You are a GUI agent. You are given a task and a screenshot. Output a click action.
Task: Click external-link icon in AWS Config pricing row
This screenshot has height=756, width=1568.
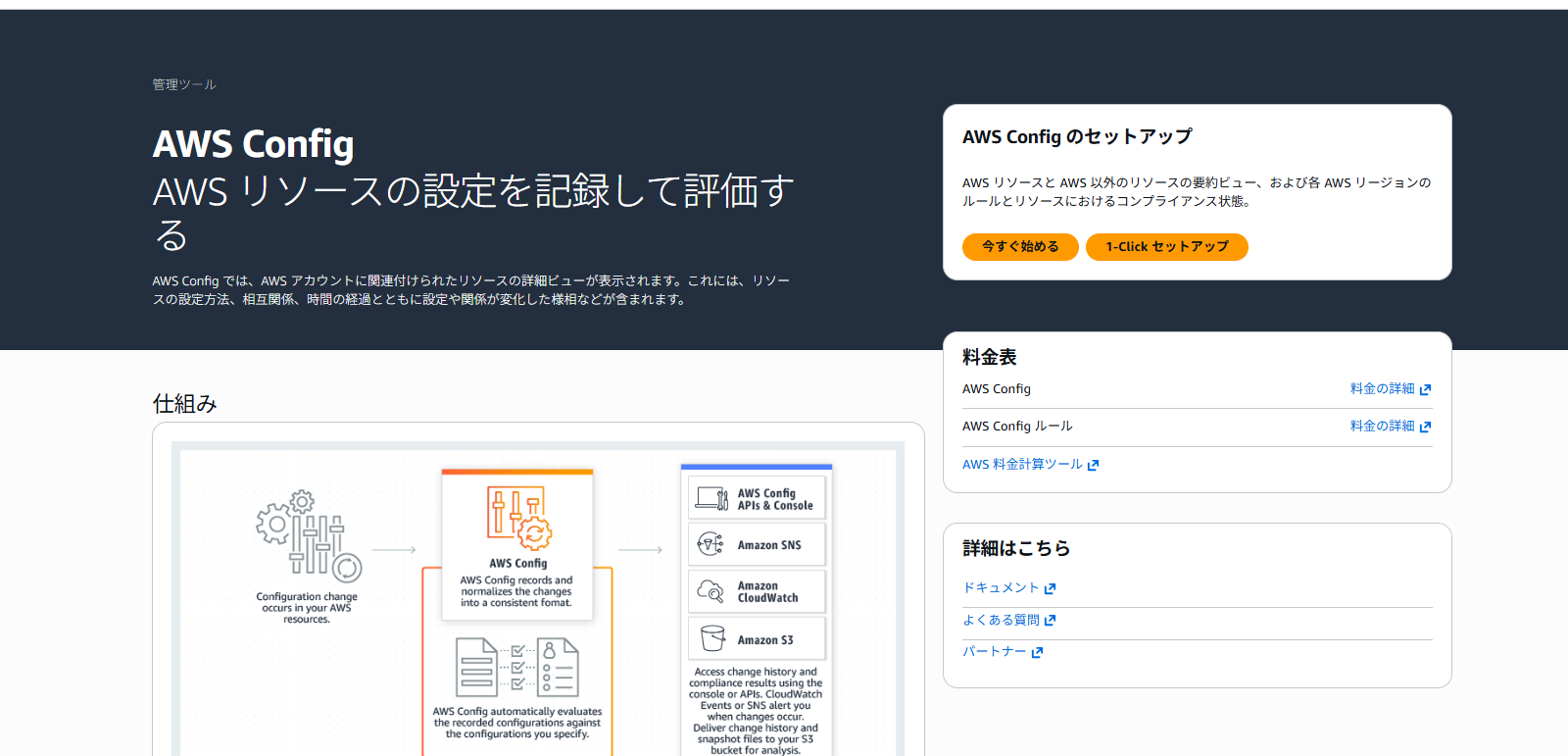(x=1425, y=389)
